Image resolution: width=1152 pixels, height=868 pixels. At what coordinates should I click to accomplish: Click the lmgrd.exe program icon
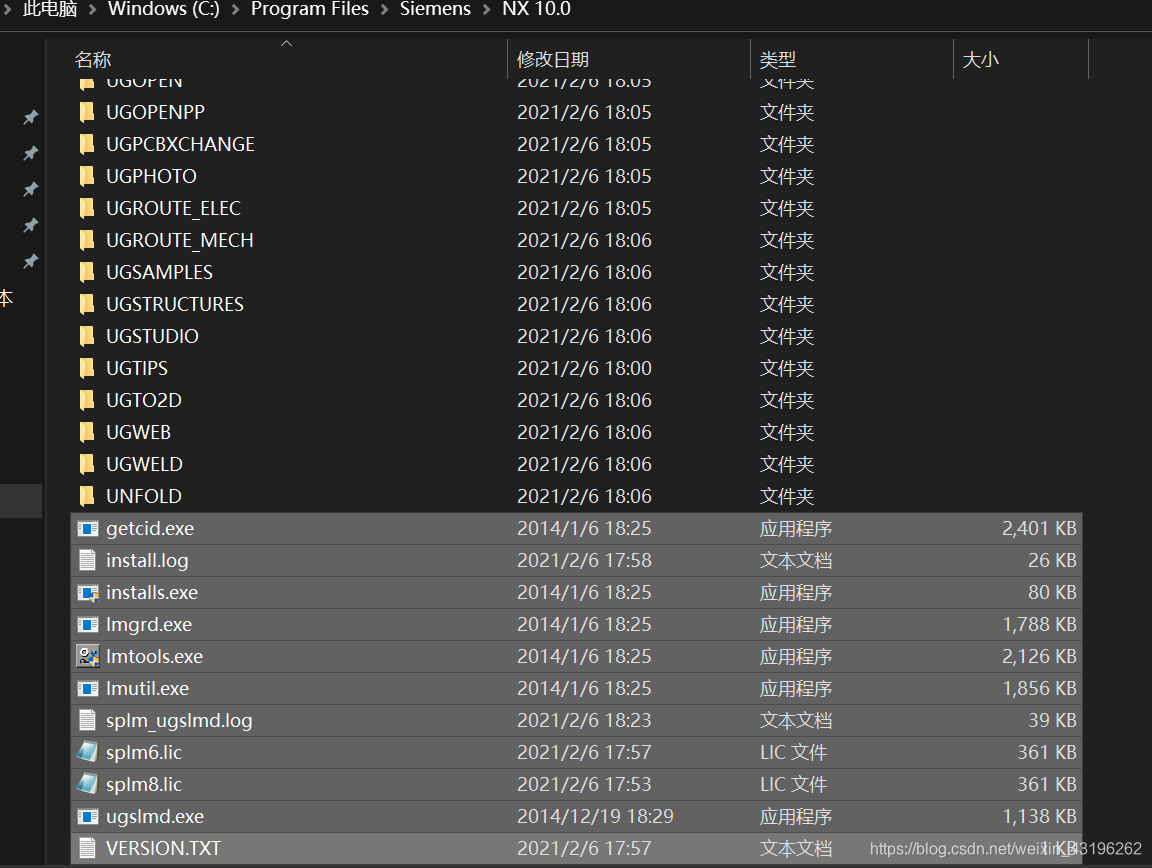[88, 625]
